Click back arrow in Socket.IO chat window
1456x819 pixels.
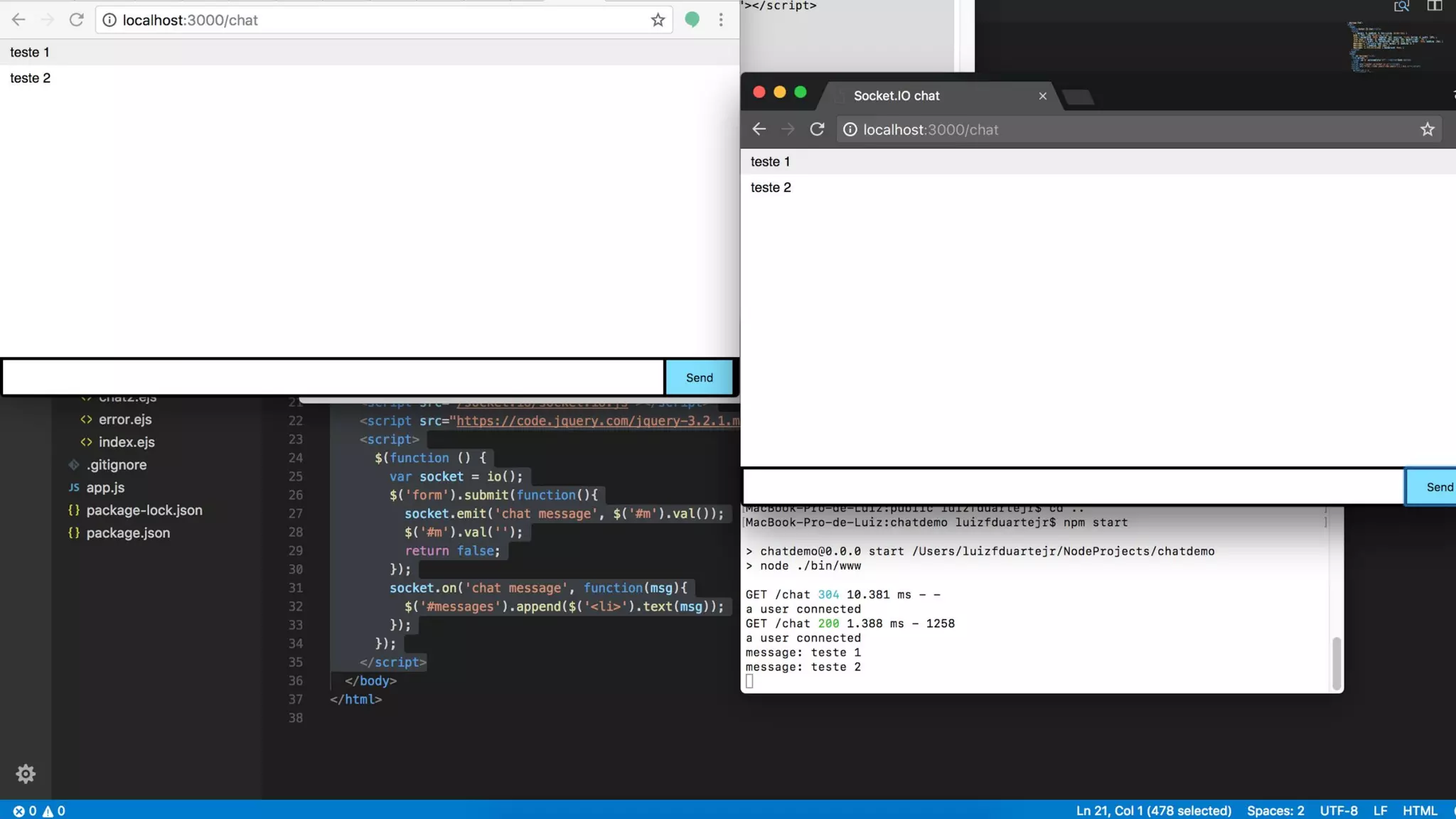[759, 129]
